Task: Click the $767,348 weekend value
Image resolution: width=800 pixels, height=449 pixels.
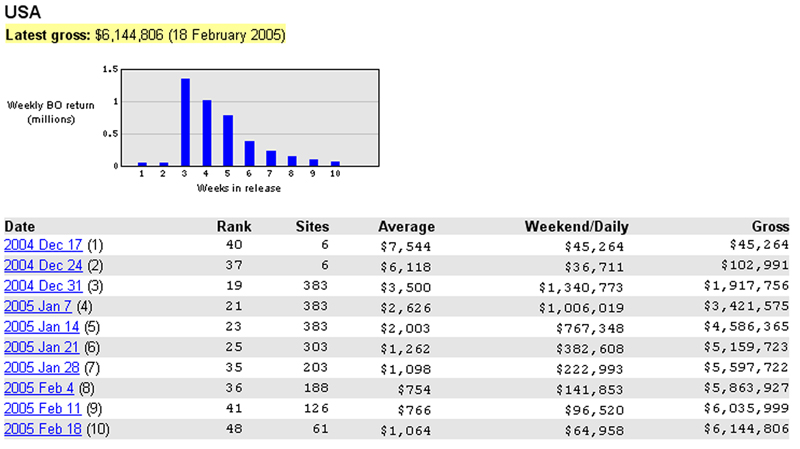Action: [x=590, y=329]
